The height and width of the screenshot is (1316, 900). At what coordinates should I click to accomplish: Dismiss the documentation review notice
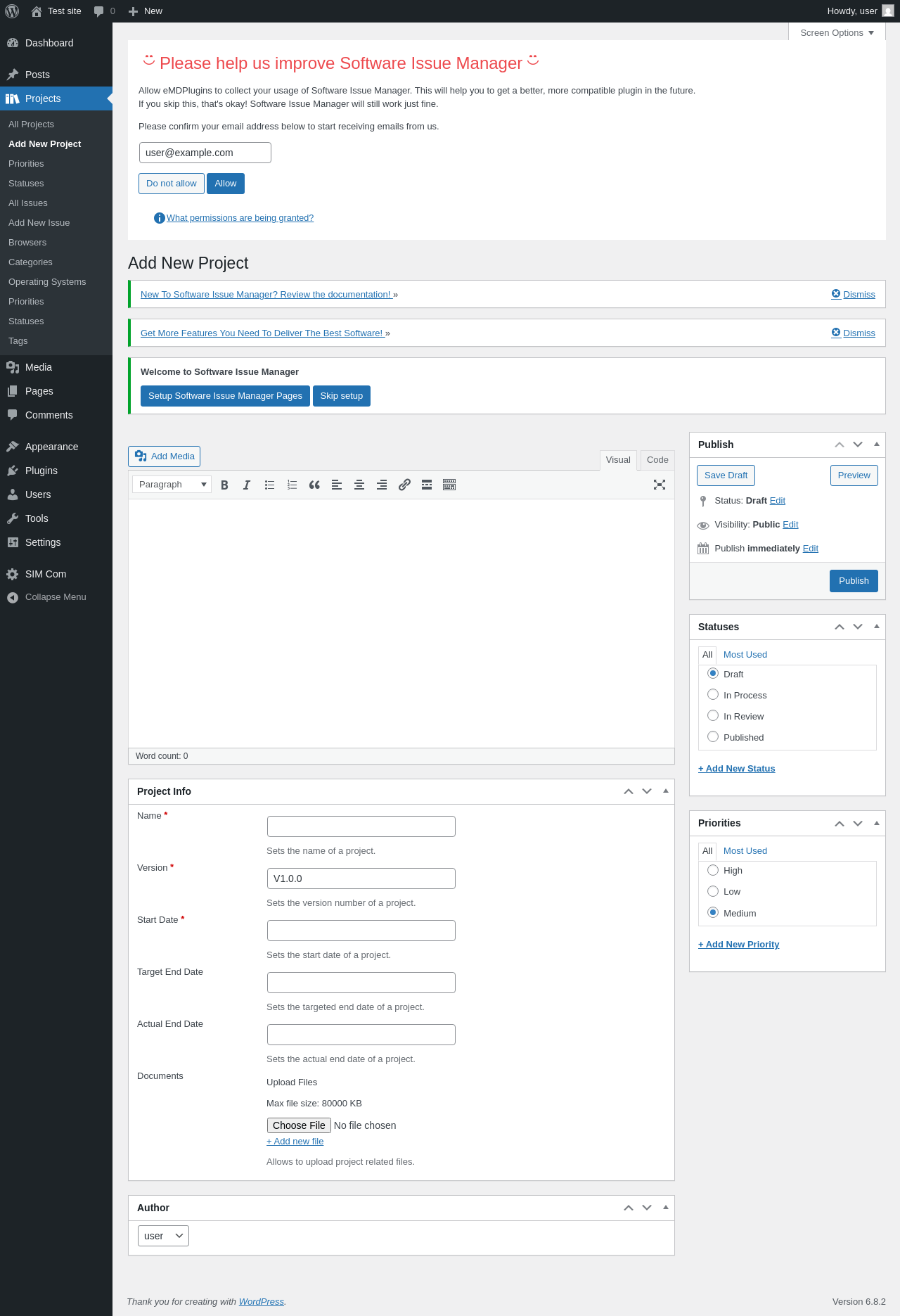[853, 294]
